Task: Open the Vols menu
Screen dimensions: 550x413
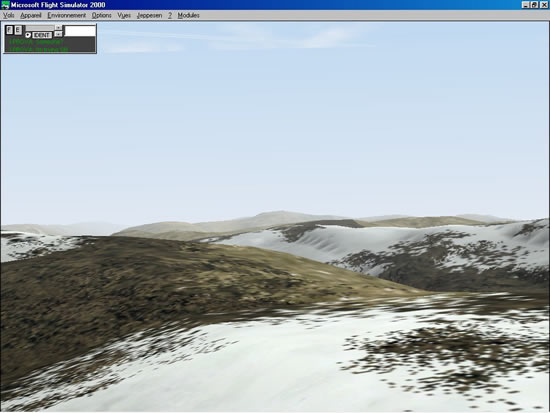Action: (x=8, y=15)
